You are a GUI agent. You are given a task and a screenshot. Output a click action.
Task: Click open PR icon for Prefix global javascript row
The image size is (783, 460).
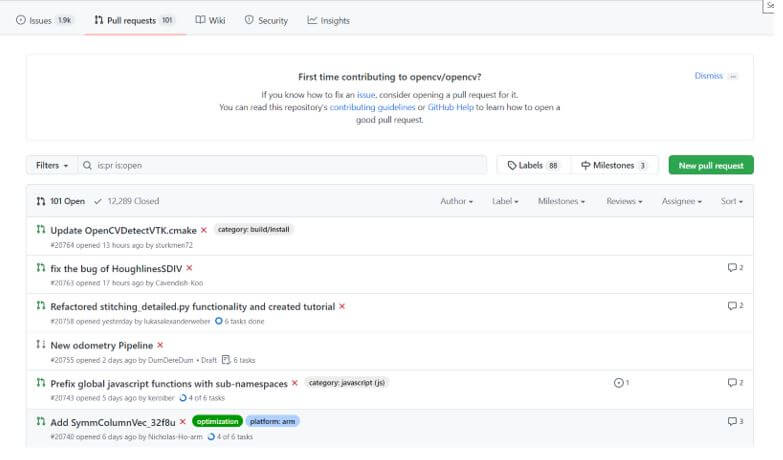coord(41,383)
